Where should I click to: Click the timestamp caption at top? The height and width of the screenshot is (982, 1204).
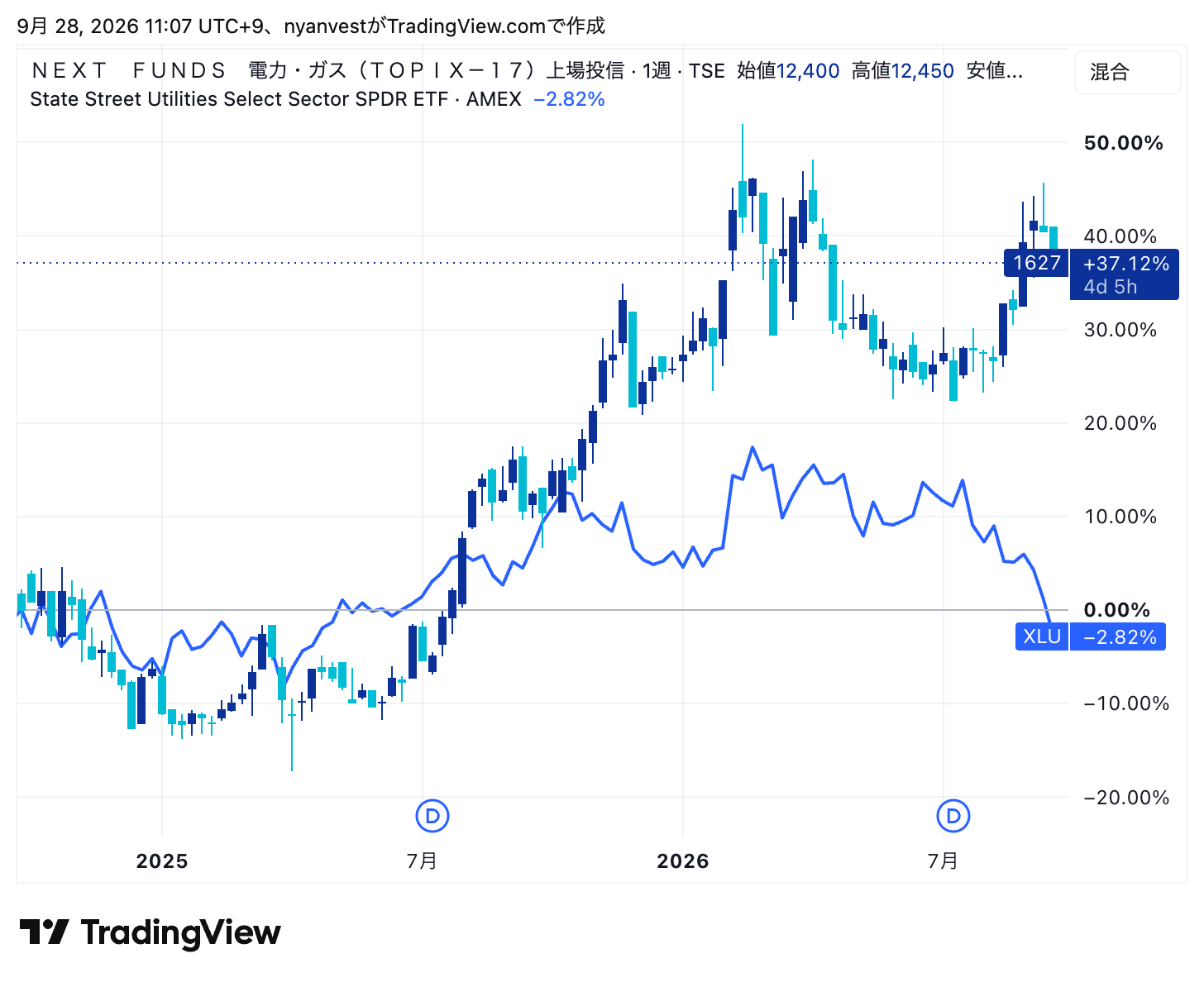point(311,26)
